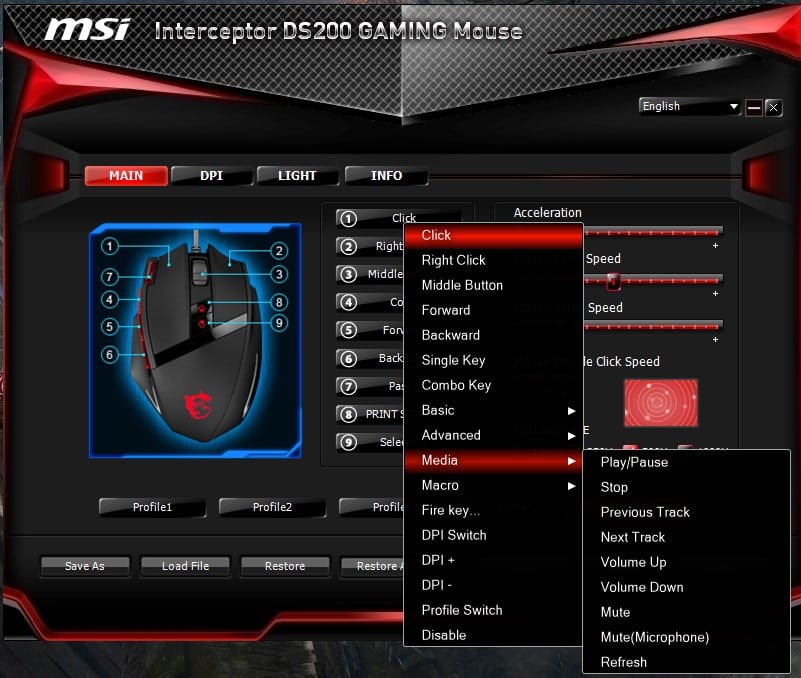This screenshot has height=678, width=801.
Task: Switch to the DPI tab
Action: point(211,176)
